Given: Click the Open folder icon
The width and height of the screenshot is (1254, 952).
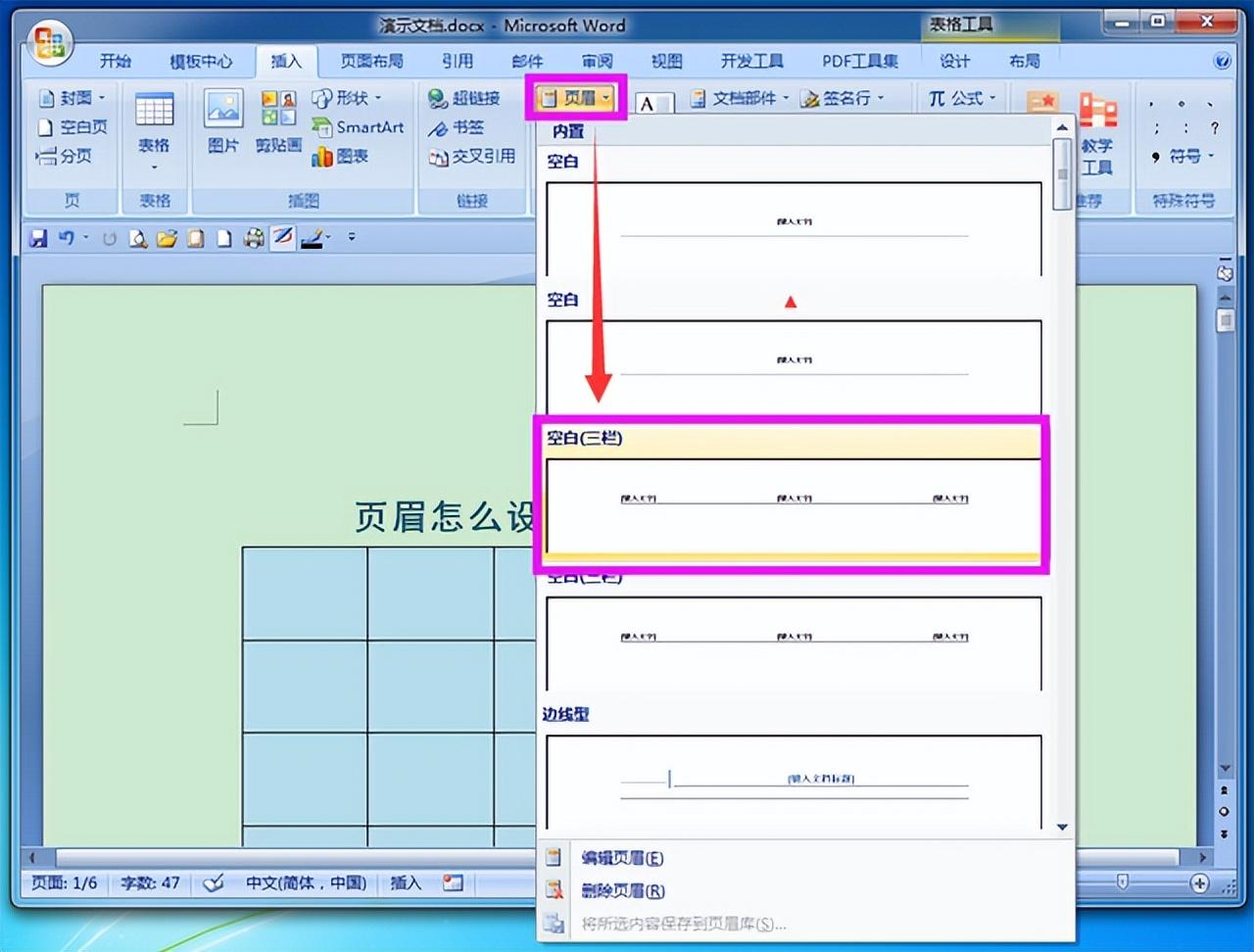Looking at the screenshot, I should 168,237.
